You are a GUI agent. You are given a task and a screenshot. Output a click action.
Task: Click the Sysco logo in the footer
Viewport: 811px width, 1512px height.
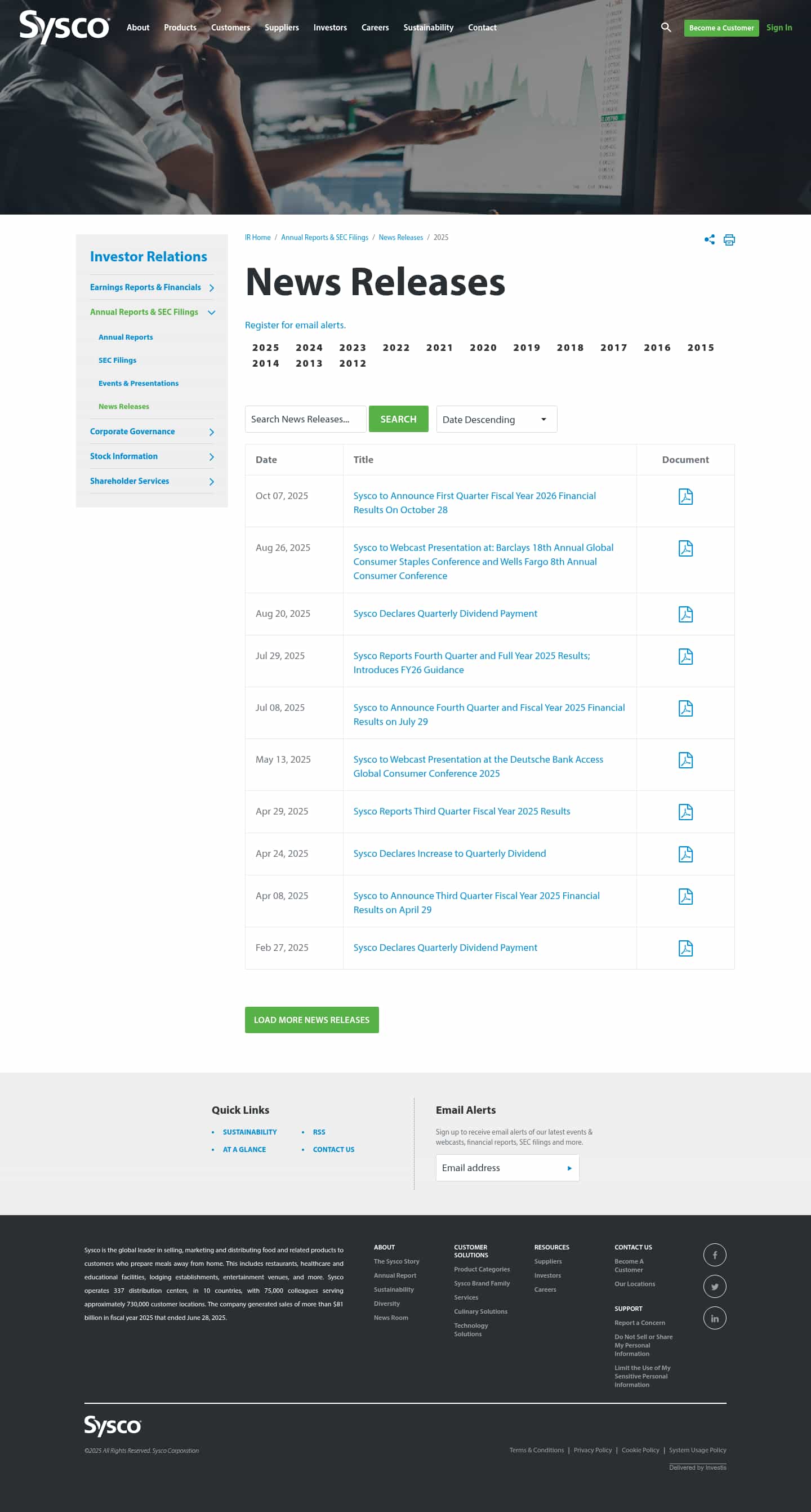(113, 1426)
